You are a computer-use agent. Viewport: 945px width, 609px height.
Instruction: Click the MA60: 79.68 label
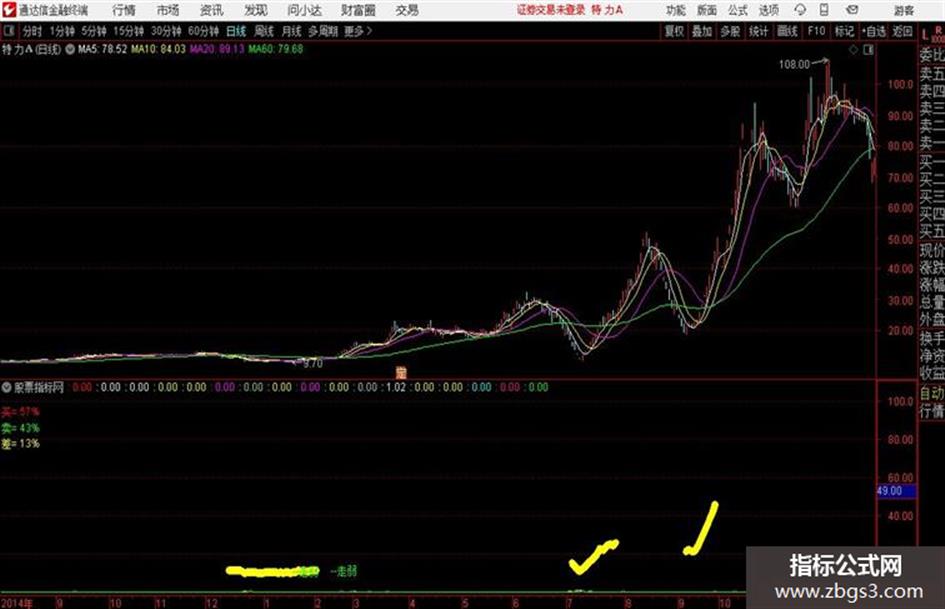tap(275, 49)
